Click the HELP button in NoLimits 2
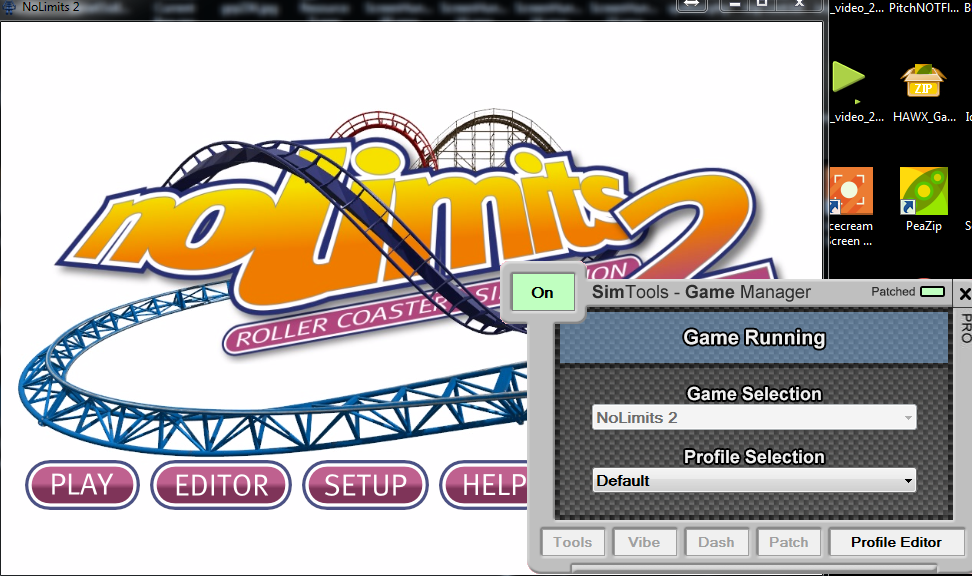The image size is (972, 576). (x=484, y=485)
